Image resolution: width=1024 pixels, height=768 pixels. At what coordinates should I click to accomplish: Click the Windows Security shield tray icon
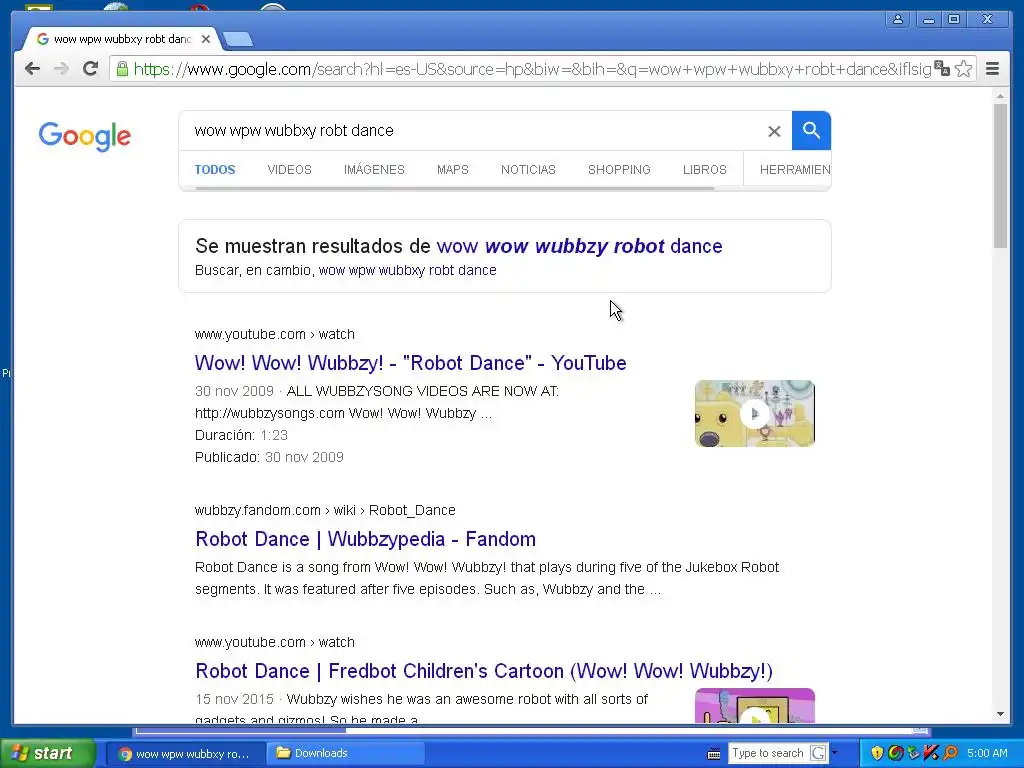coord(877,753)
